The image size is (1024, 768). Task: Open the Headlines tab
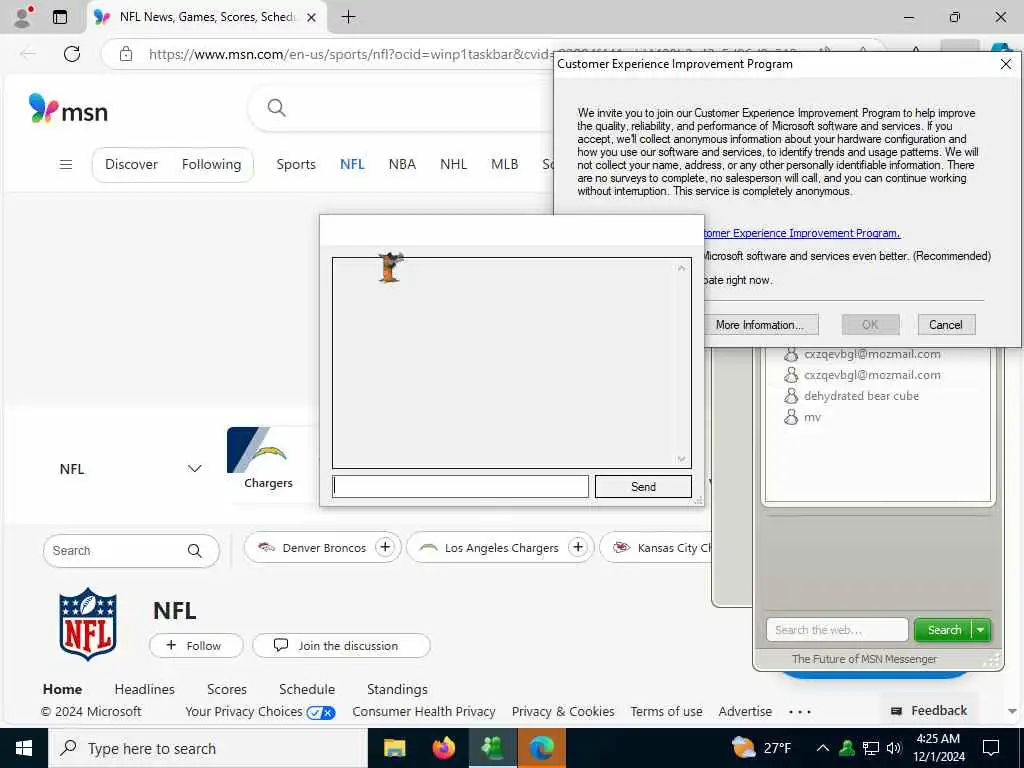pyautogui.click(x=144, y=689)
